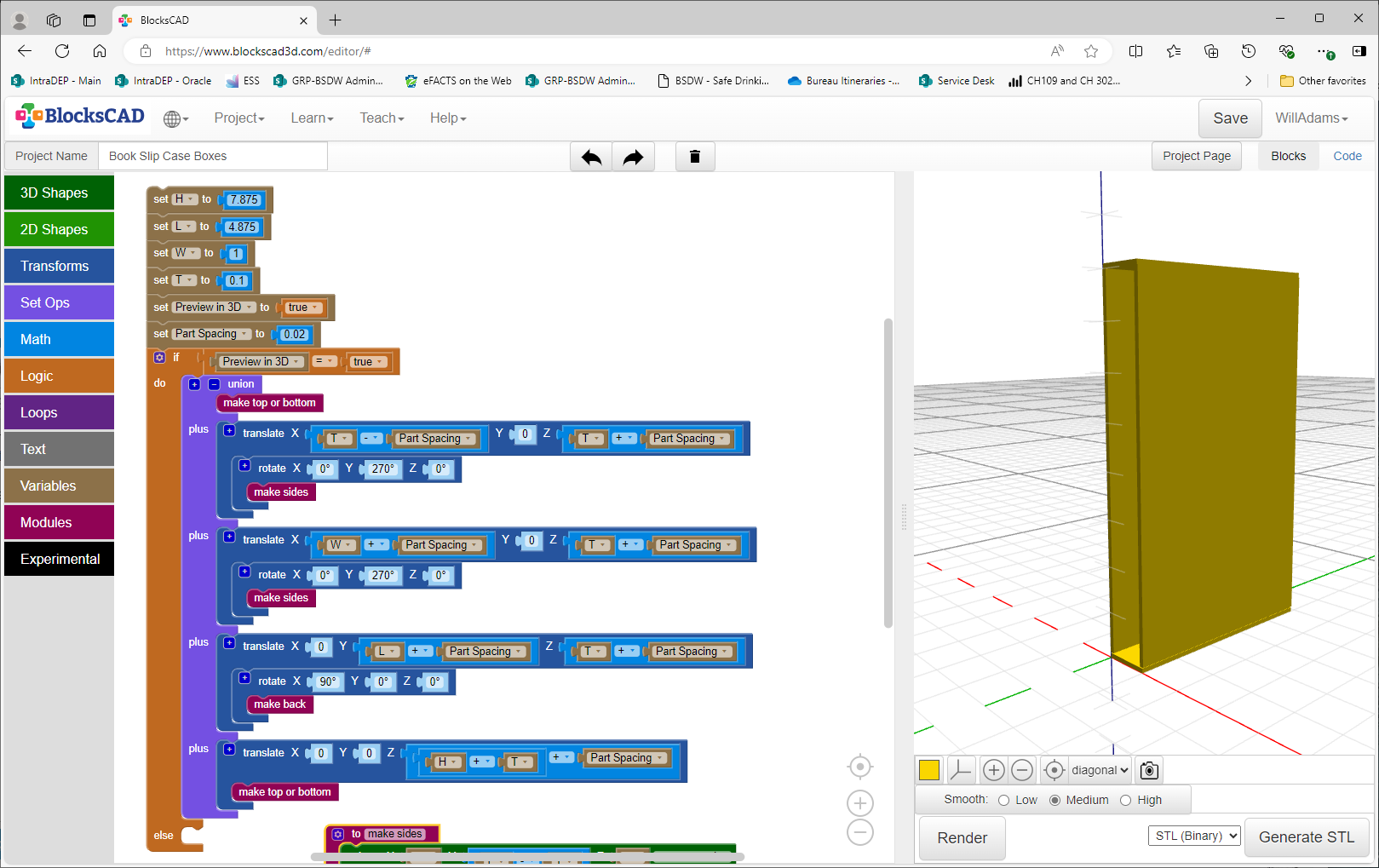Reset the 3D view with target icon
The width and height of the screenshot is (1379, 868).
[1054, 771]
